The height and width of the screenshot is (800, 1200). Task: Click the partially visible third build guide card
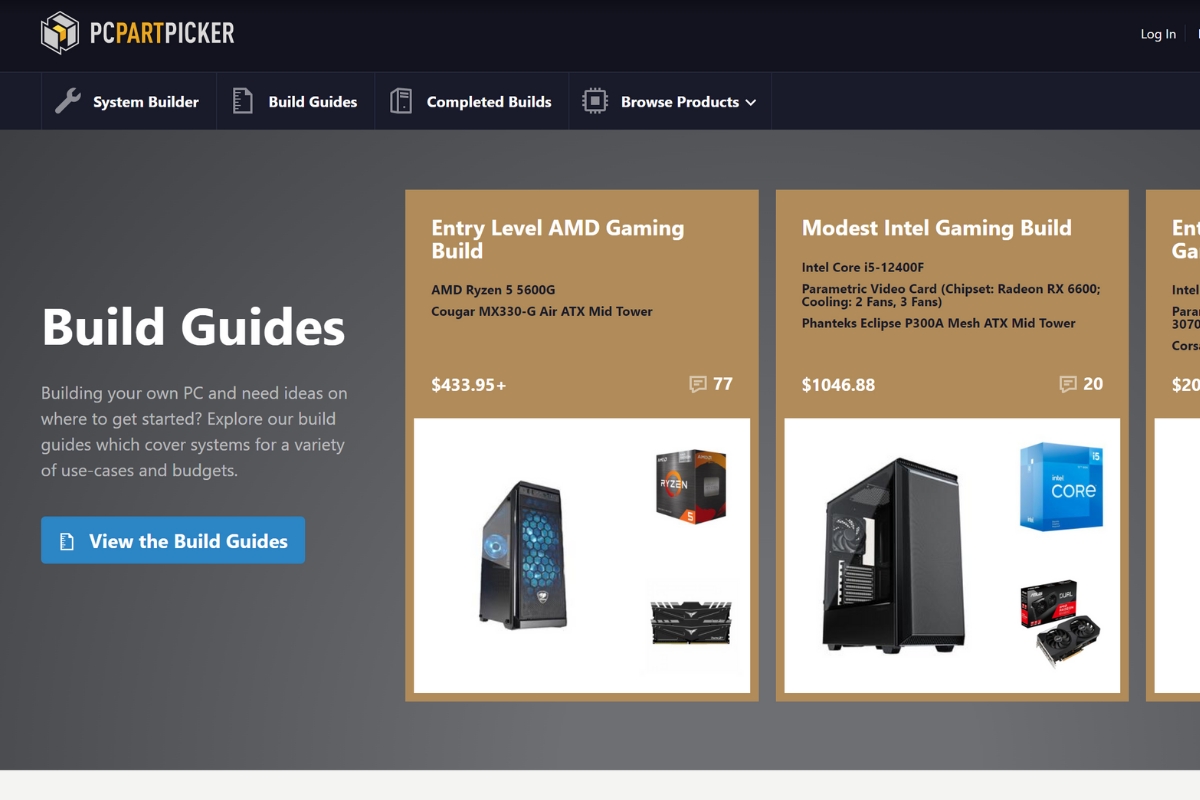point(1173,445)
